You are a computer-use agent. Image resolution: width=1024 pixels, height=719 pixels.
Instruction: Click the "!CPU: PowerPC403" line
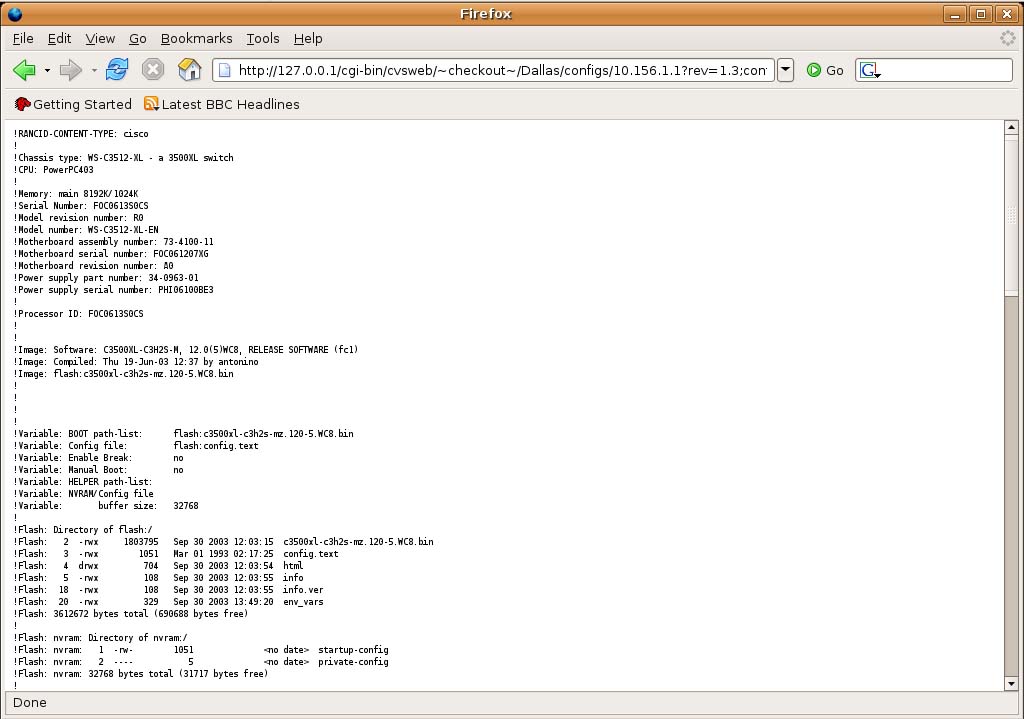[54, 170]
